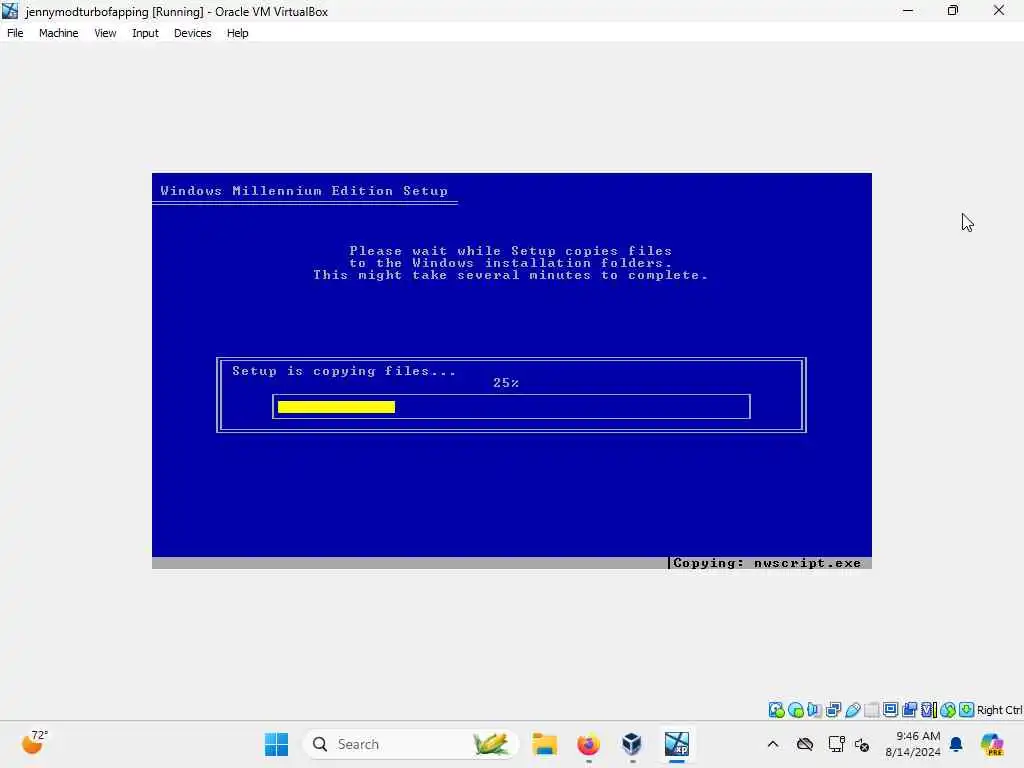Image resolution: width=1024 pixels, height=768 pixels.
Task: Click the recording indicator icon
Action: point(909,710)
